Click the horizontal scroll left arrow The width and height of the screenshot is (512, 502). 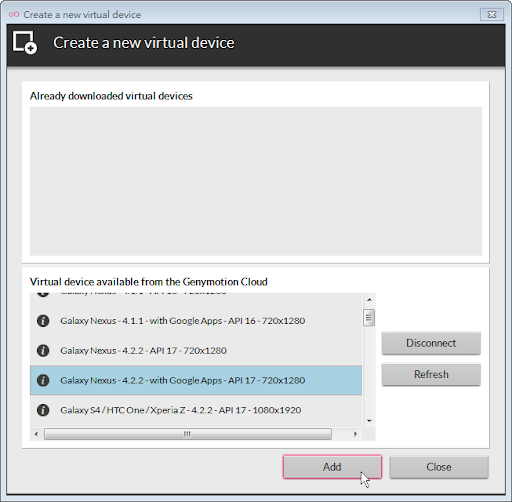[36, 434]
